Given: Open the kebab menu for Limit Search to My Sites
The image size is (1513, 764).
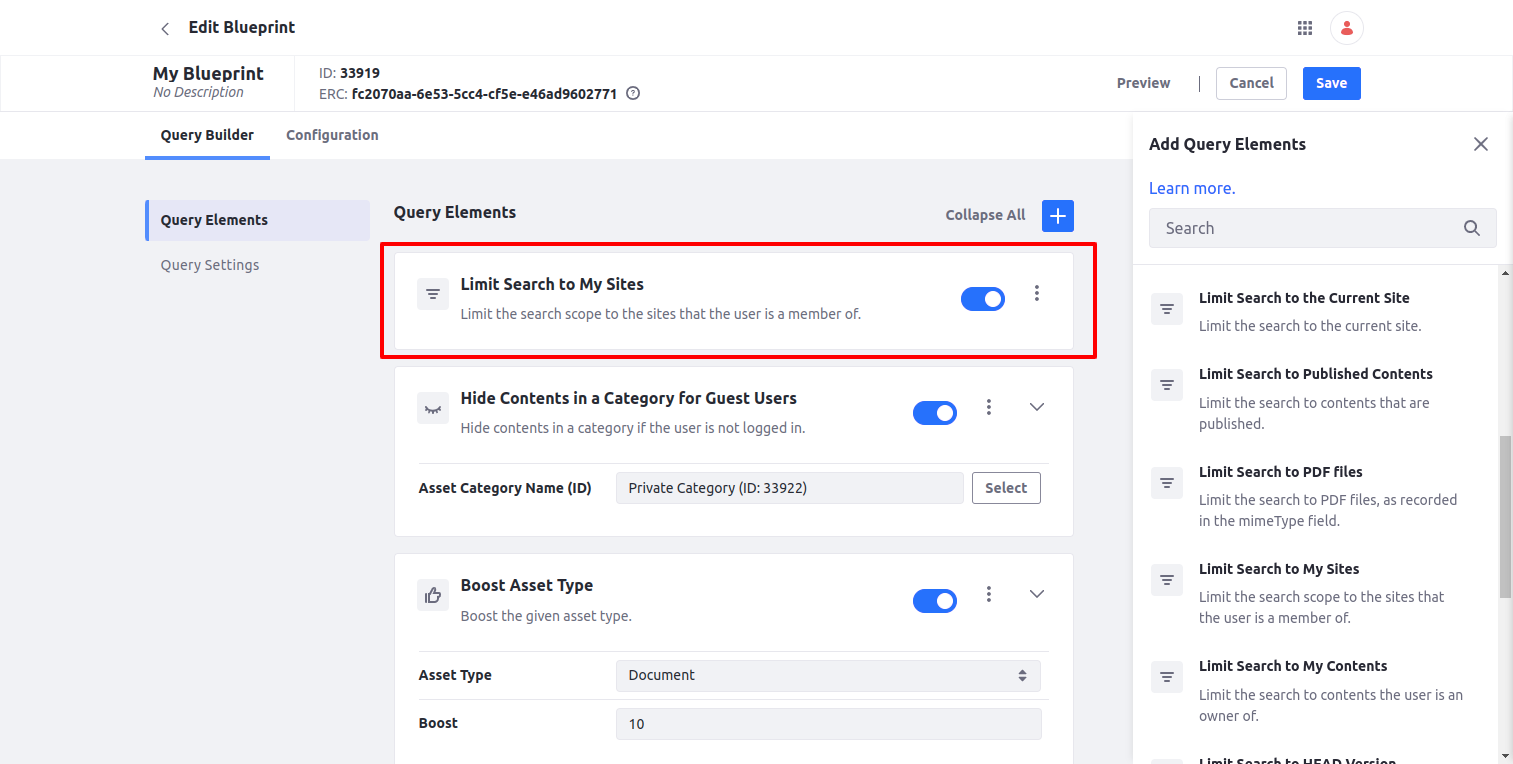Looking at the screenshot, I should [x=1037, y=293].
